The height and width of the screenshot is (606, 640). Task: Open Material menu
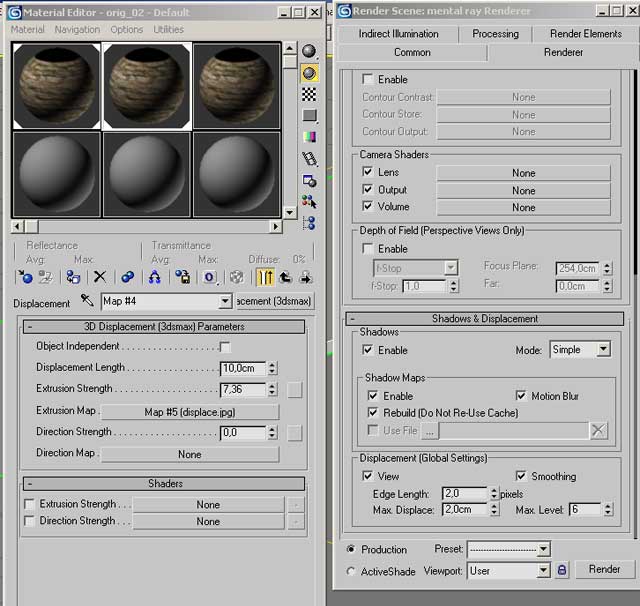[27, 29]
